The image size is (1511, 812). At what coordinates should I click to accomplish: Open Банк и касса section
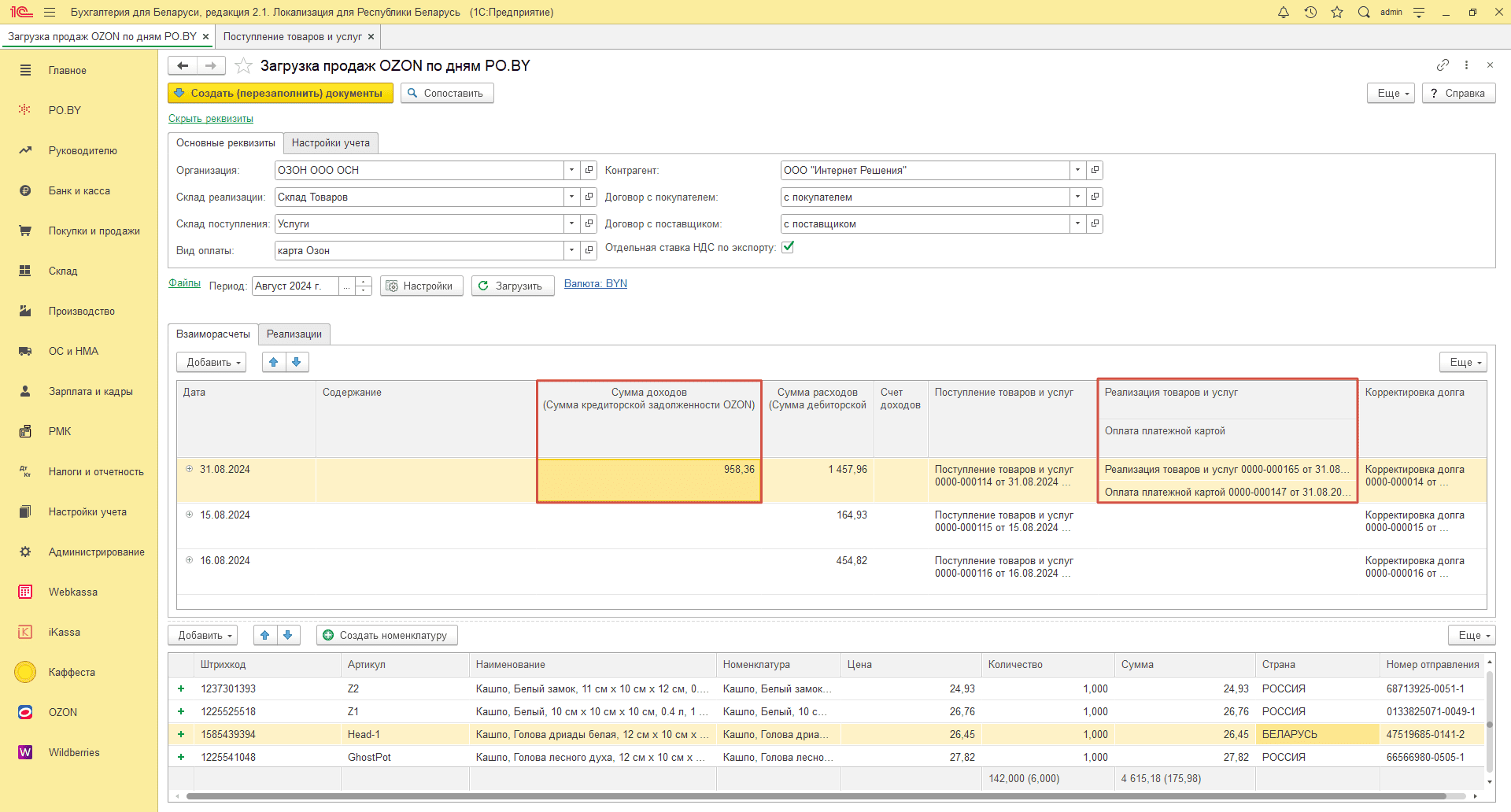(x=79, y=190)
